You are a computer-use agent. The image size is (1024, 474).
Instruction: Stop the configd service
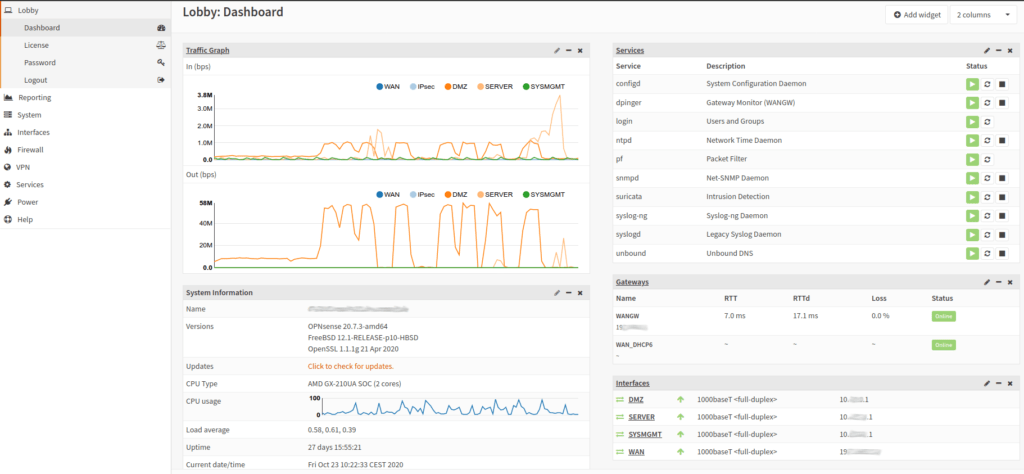pos(1002,84)
